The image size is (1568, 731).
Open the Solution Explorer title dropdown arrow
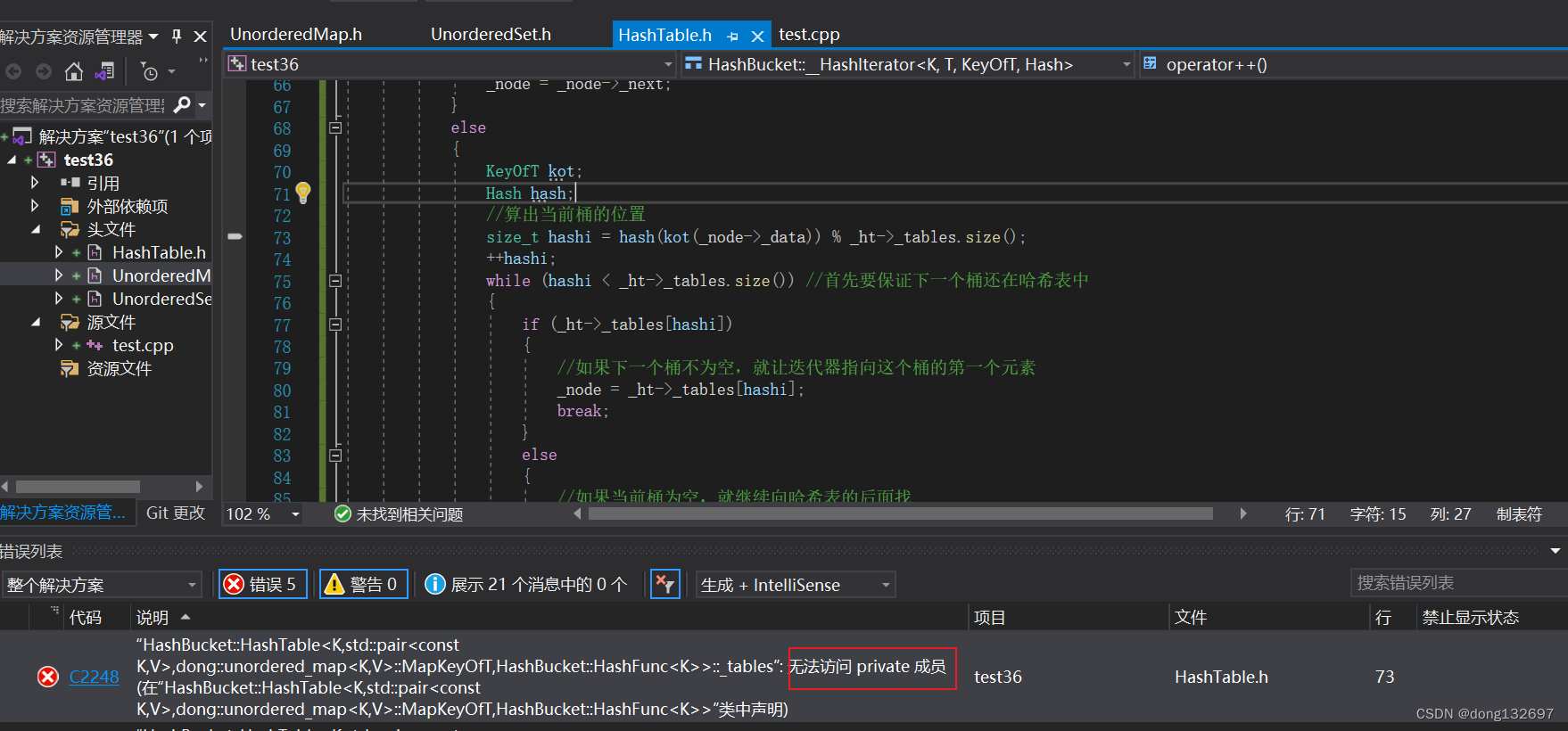coord(153,37)
